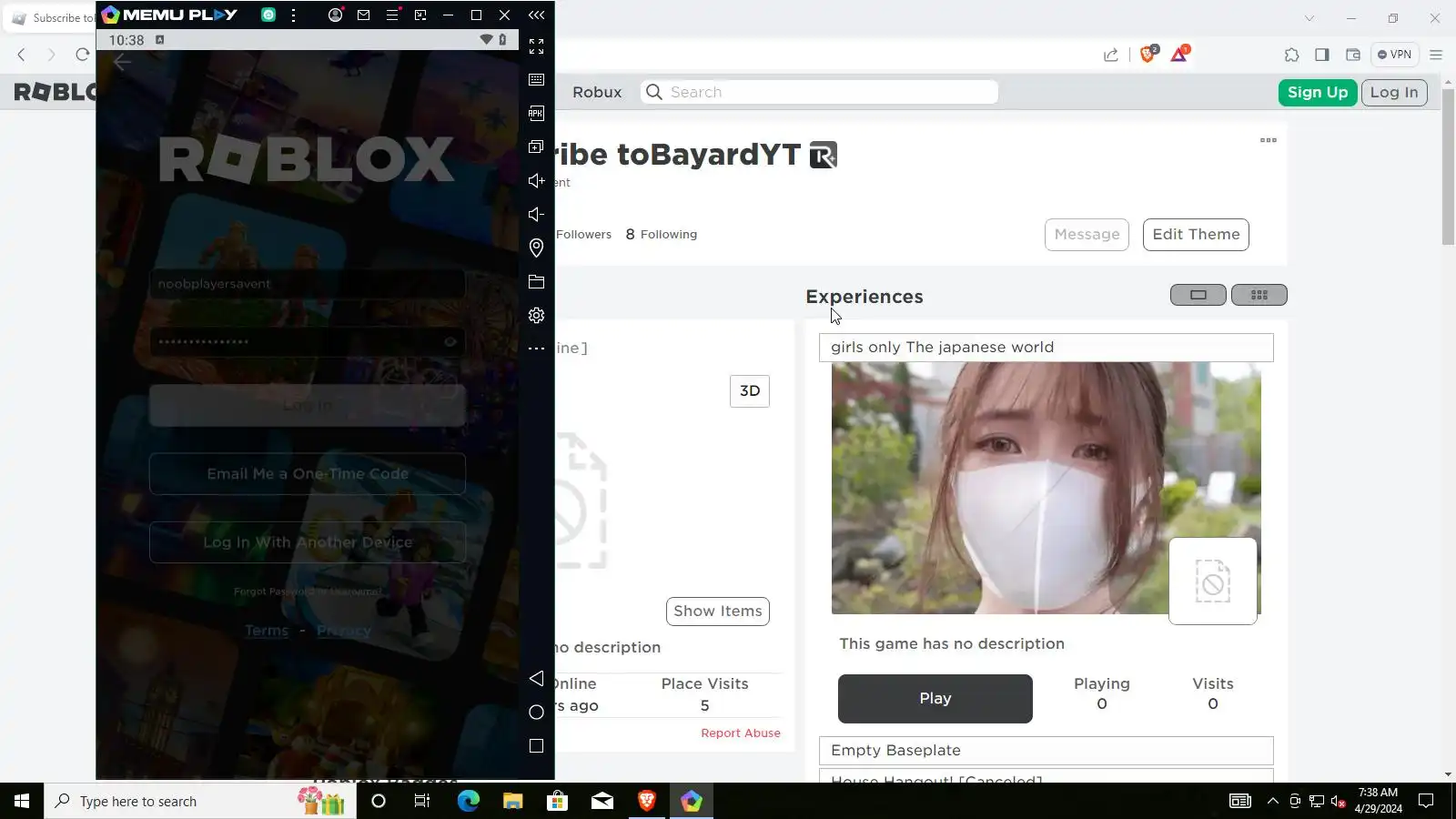Open Brave Shields icon

[1148, 54]
